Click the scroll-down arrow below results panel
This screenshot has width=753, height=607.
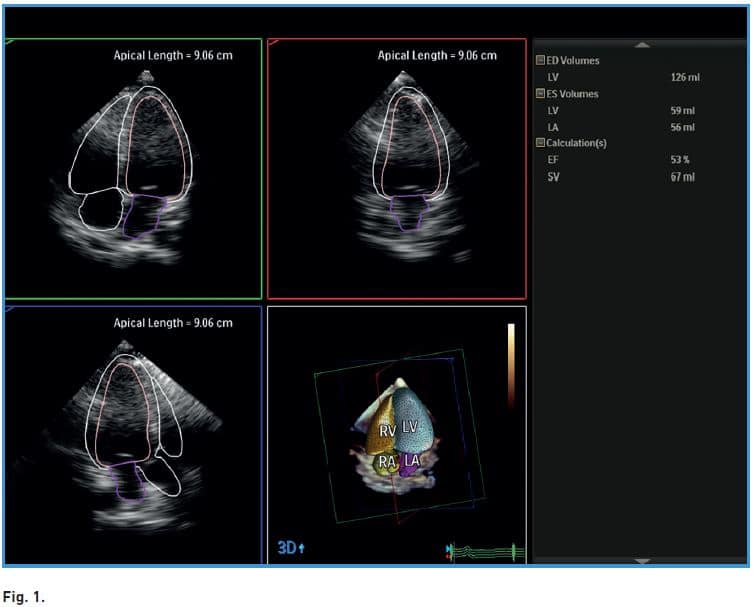pyautogui.click(x=643, y=560)
